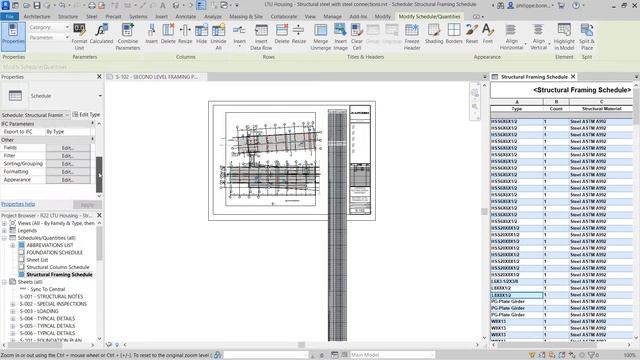Expand the Legends tree node
The width and height of the screenshot is (640, 360).
pos(4,231)
